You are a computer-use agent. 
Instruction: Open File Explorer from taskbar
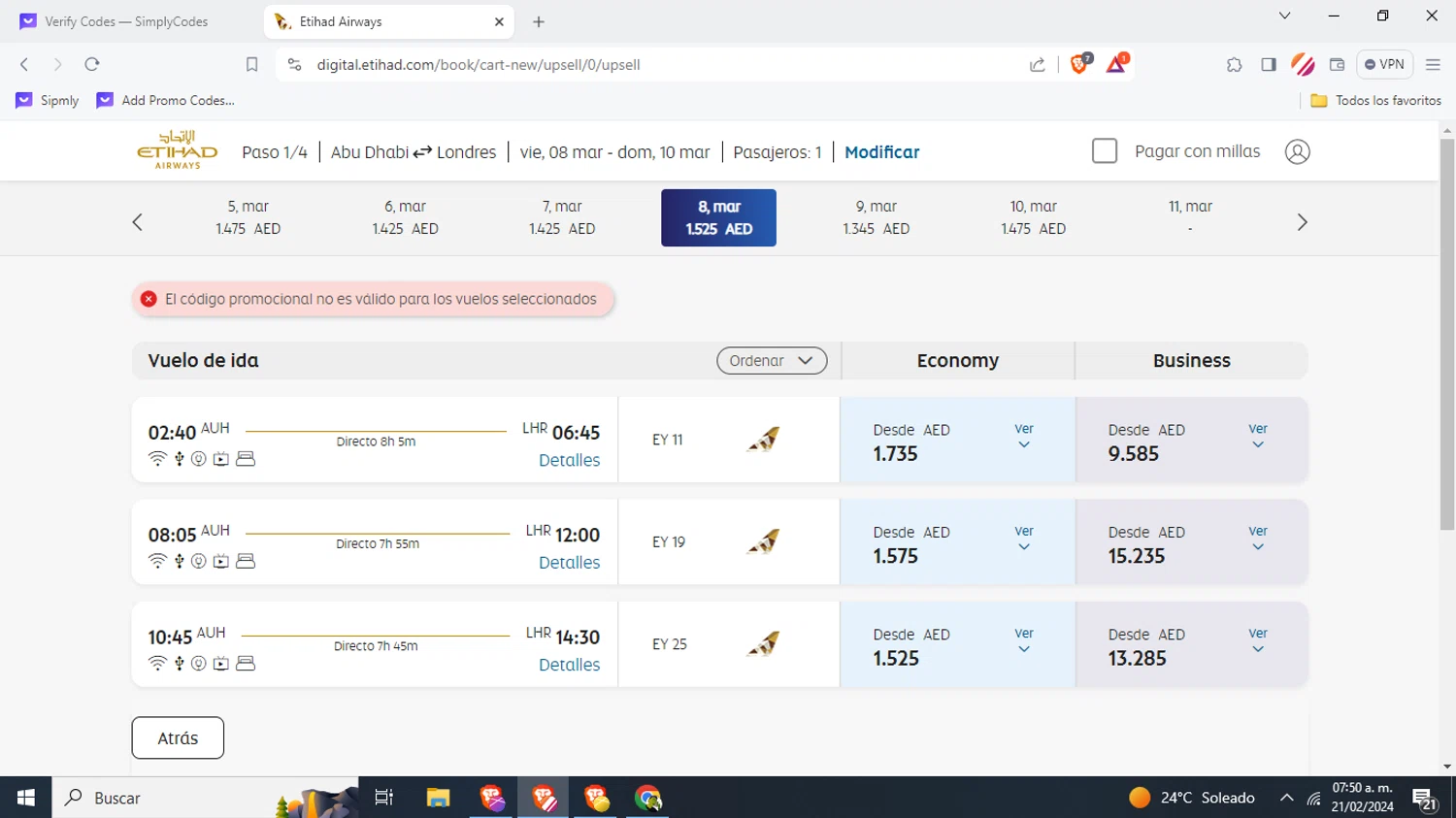click(x=438, y=798)
